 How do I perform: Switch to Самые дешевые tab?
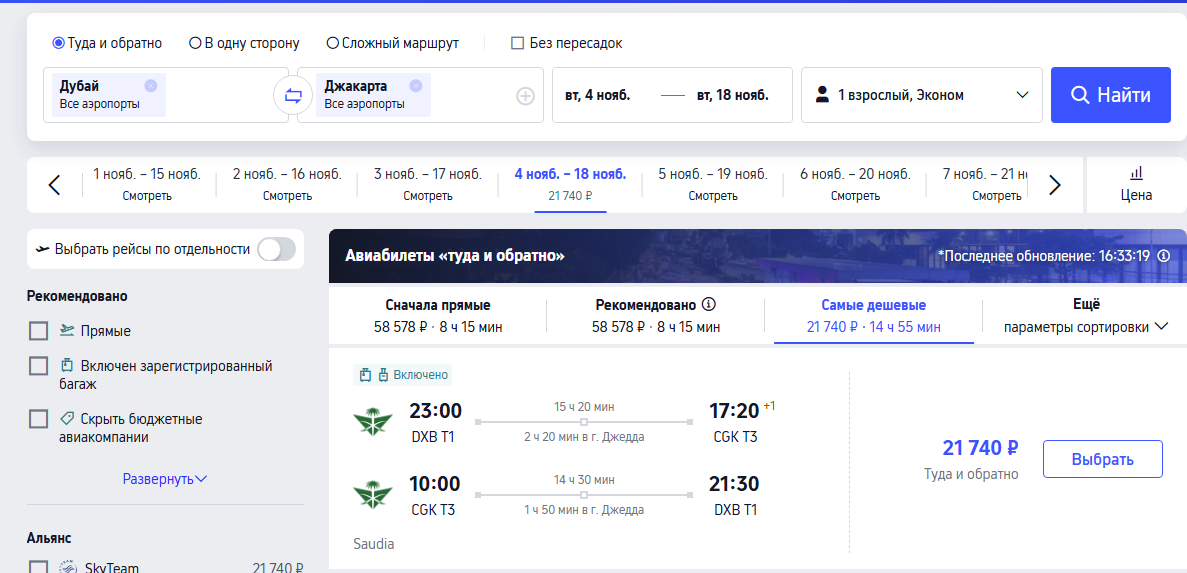click(x=874, y=316)
